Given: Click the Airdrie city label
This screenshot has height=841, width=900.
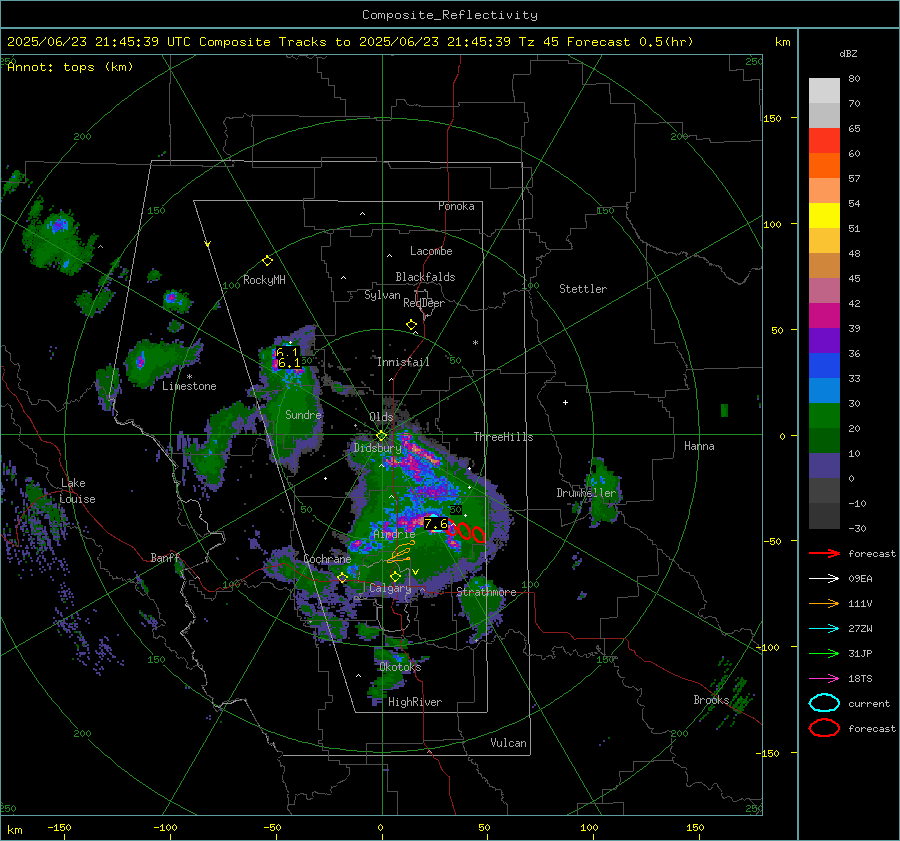Looking at the screenshot, I should [394, 534].
